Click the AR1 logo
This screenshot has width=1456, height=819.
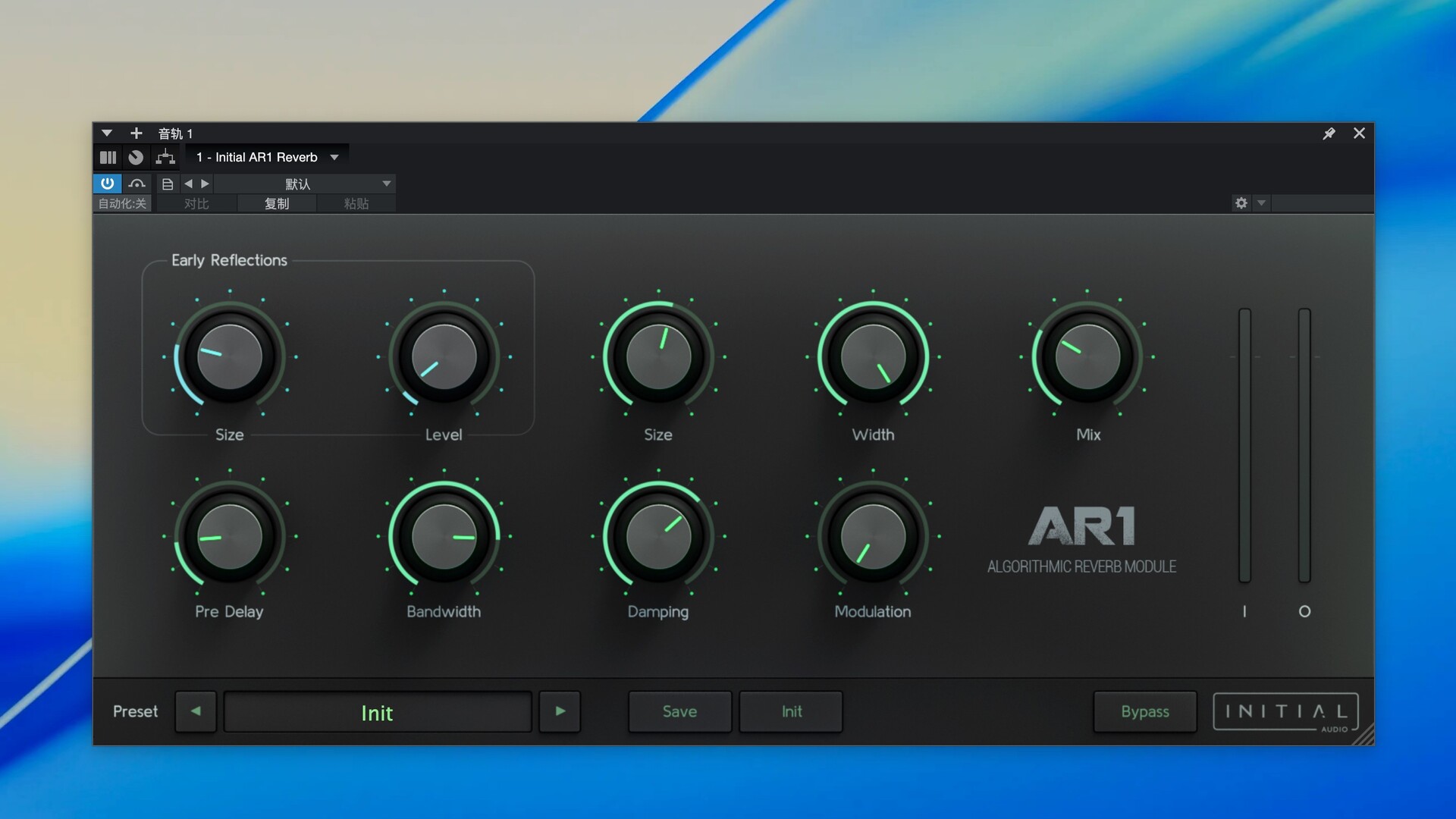click(x=1081, y=526)
